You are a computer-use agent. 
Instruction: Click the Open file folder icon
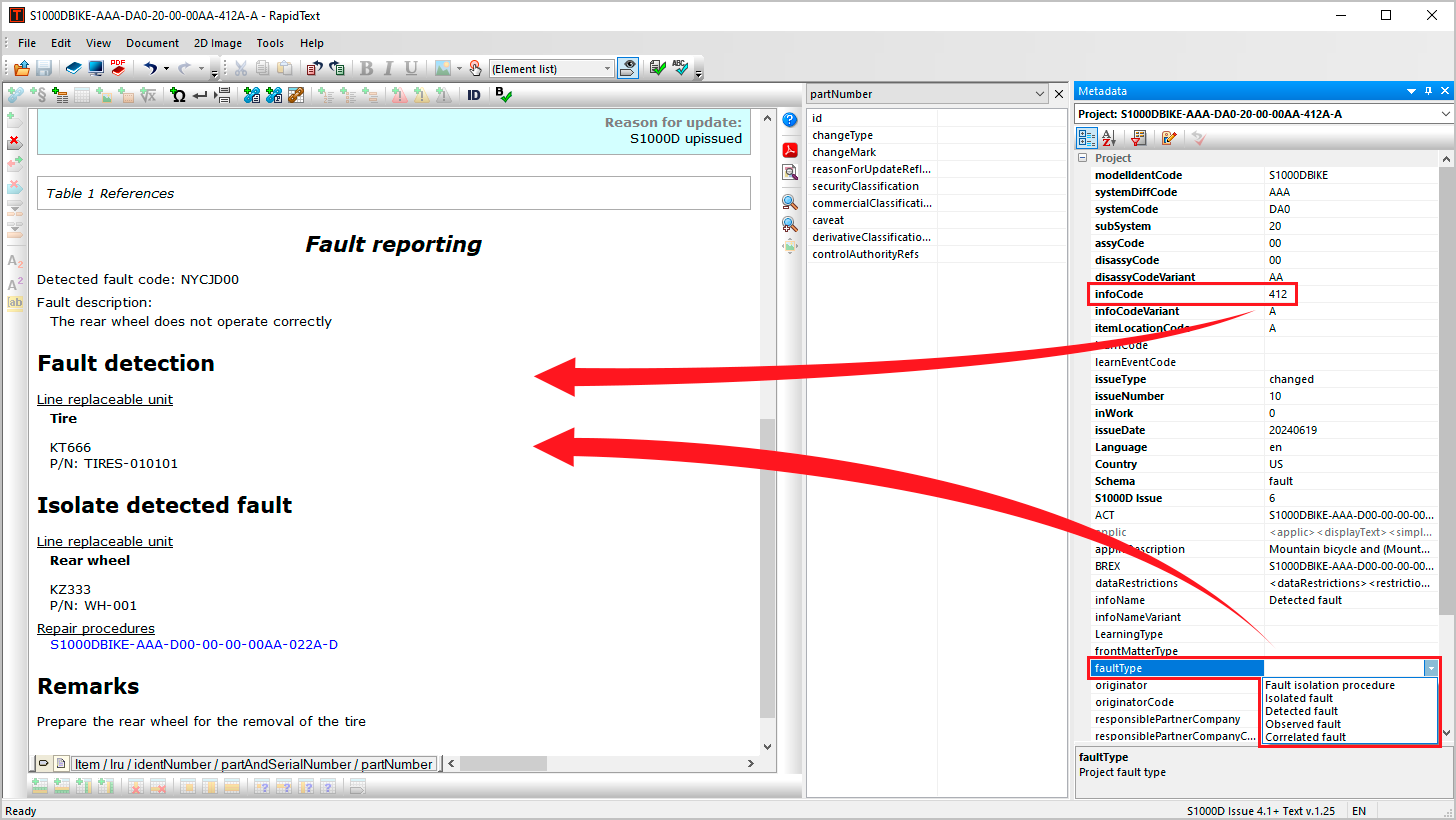click(21, 68)
